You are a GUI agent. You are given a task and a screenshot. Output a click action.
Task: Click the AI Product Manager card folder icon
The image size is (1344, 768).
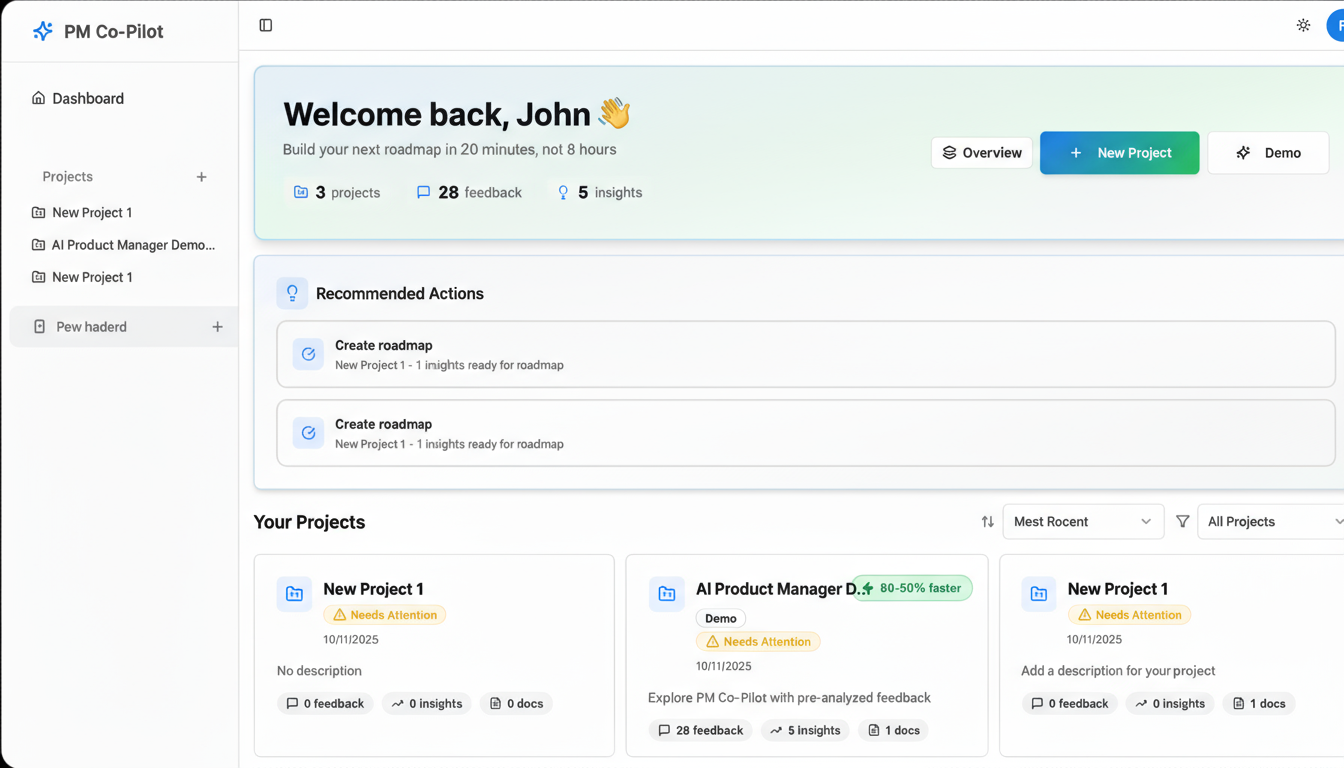click(x=666, y=594)
